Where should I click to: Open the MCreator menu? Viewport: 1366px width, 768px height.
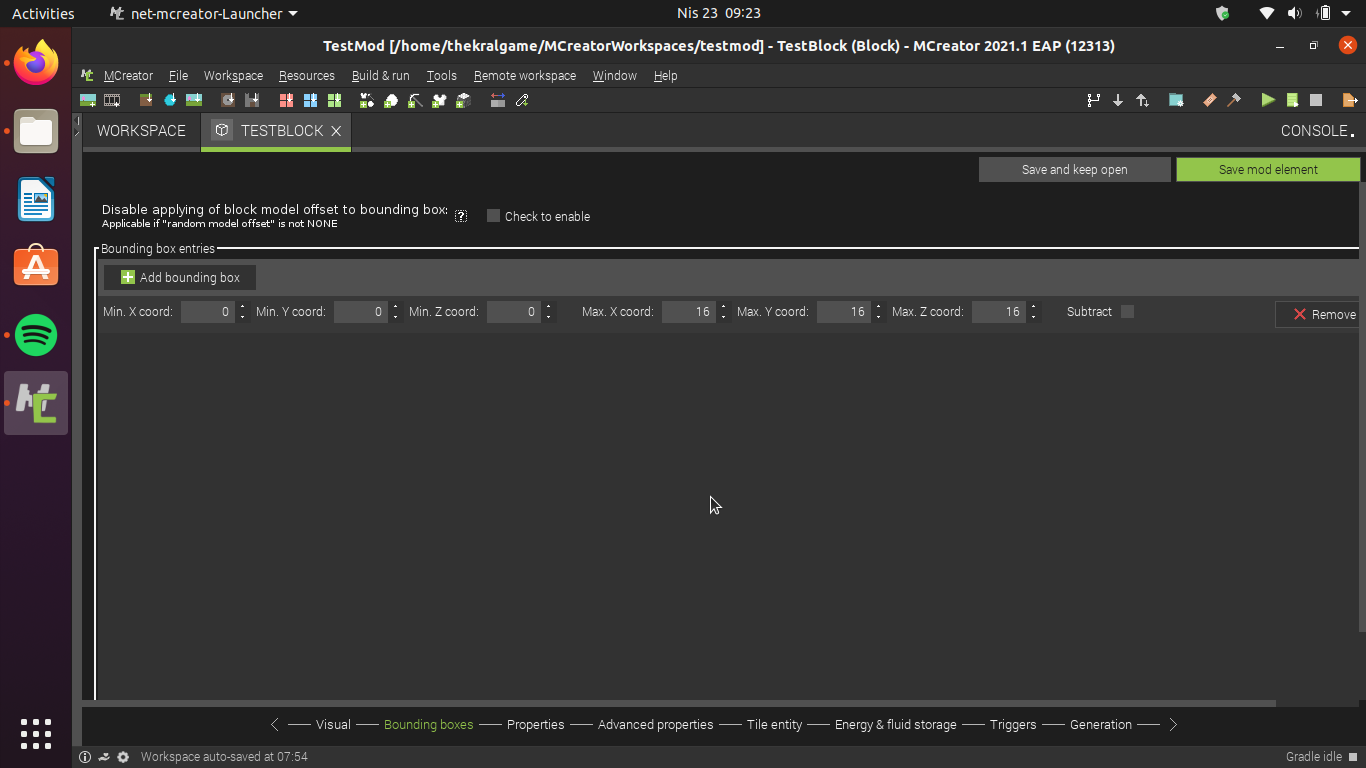pos(128,75)
